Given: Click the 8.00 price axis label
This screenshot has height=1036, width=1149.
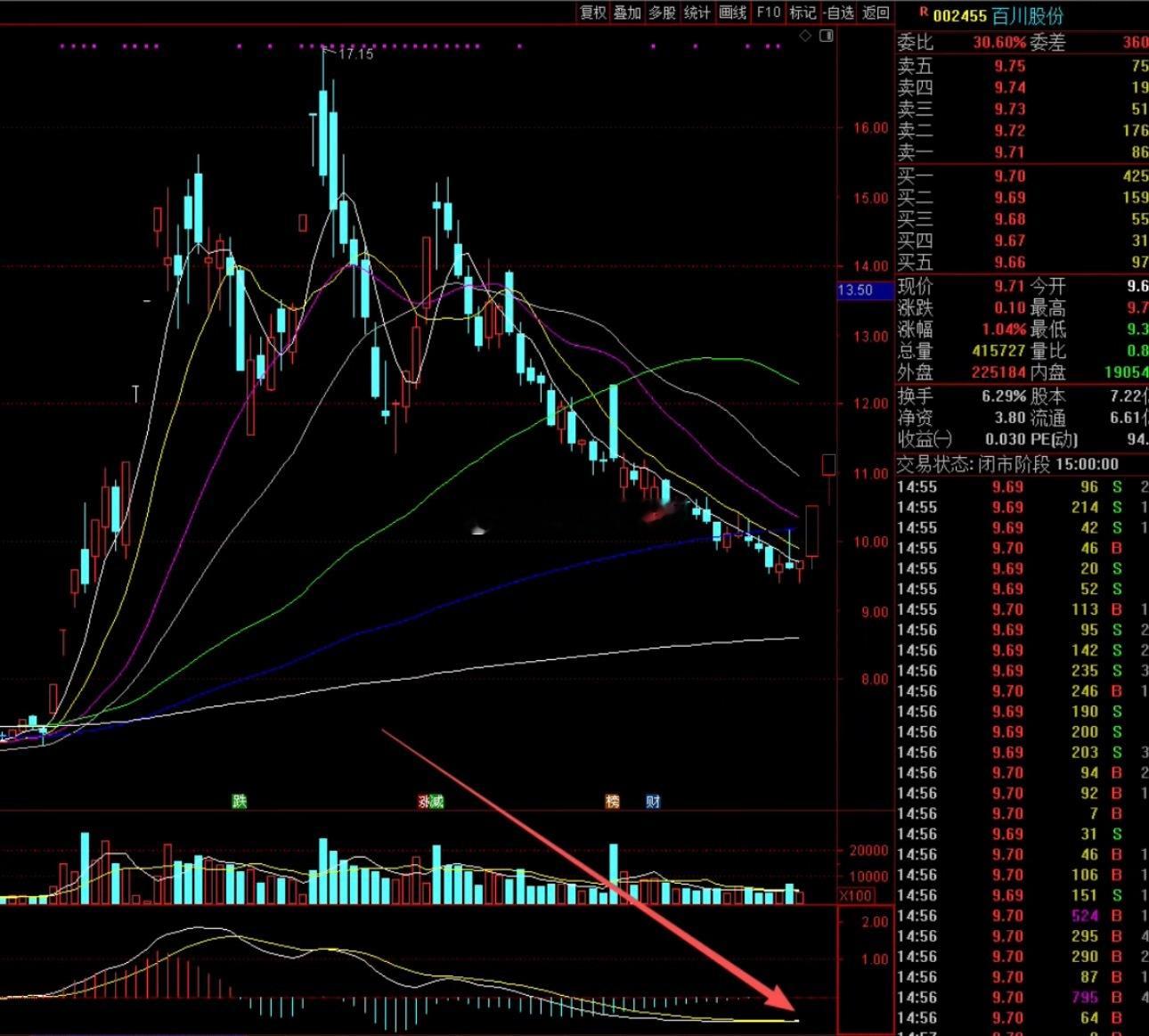Looking at the screenshot, I should tap(874, 680).
